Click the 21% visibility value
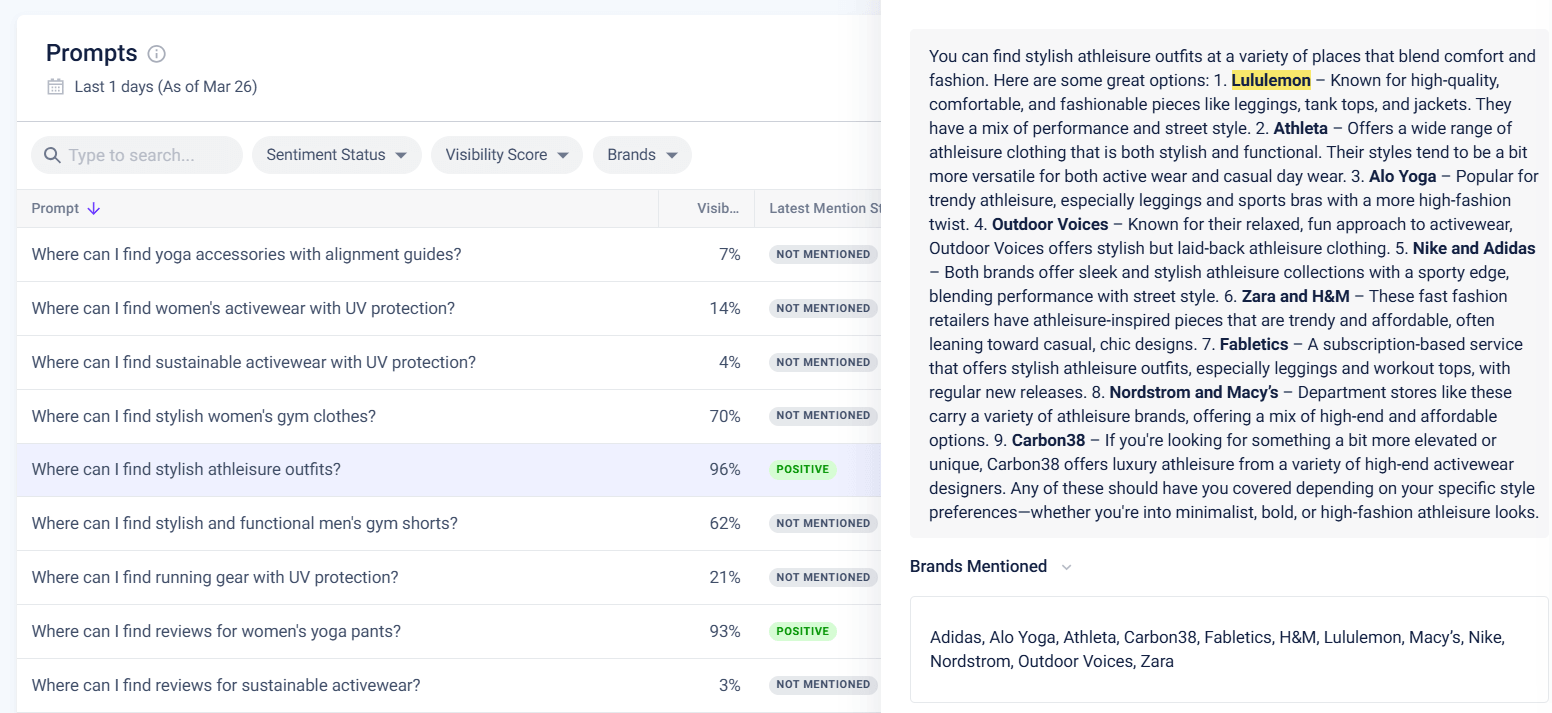The image size is (1552, 713). [x=725, y=577]
